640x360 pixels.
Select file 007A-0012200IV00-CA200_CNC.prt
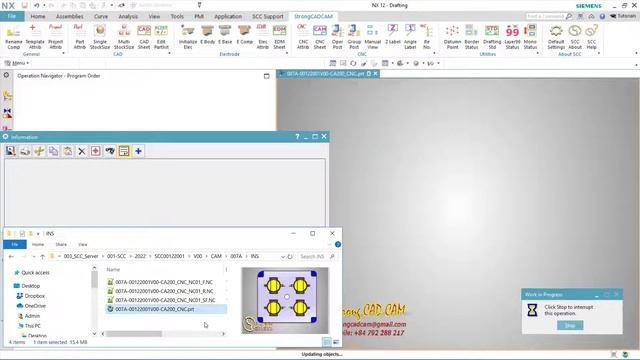pyautogui.click(x=166, y=309)
